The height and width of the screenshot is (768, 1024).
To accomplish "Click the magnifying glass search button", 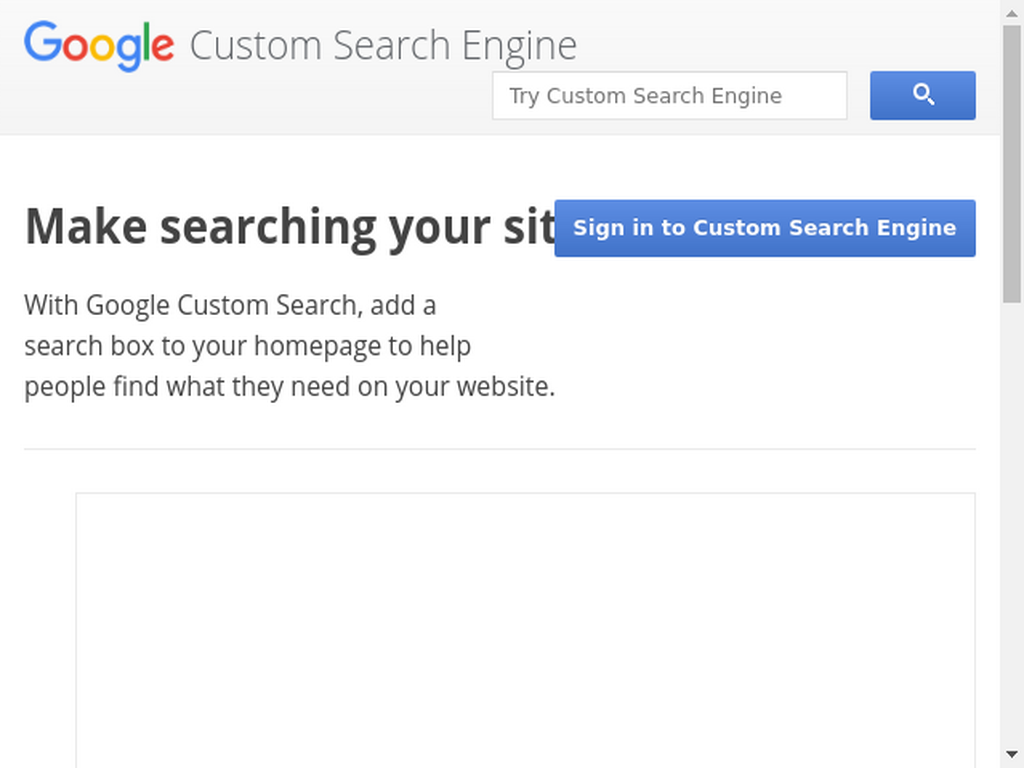I will click(922, 95).
